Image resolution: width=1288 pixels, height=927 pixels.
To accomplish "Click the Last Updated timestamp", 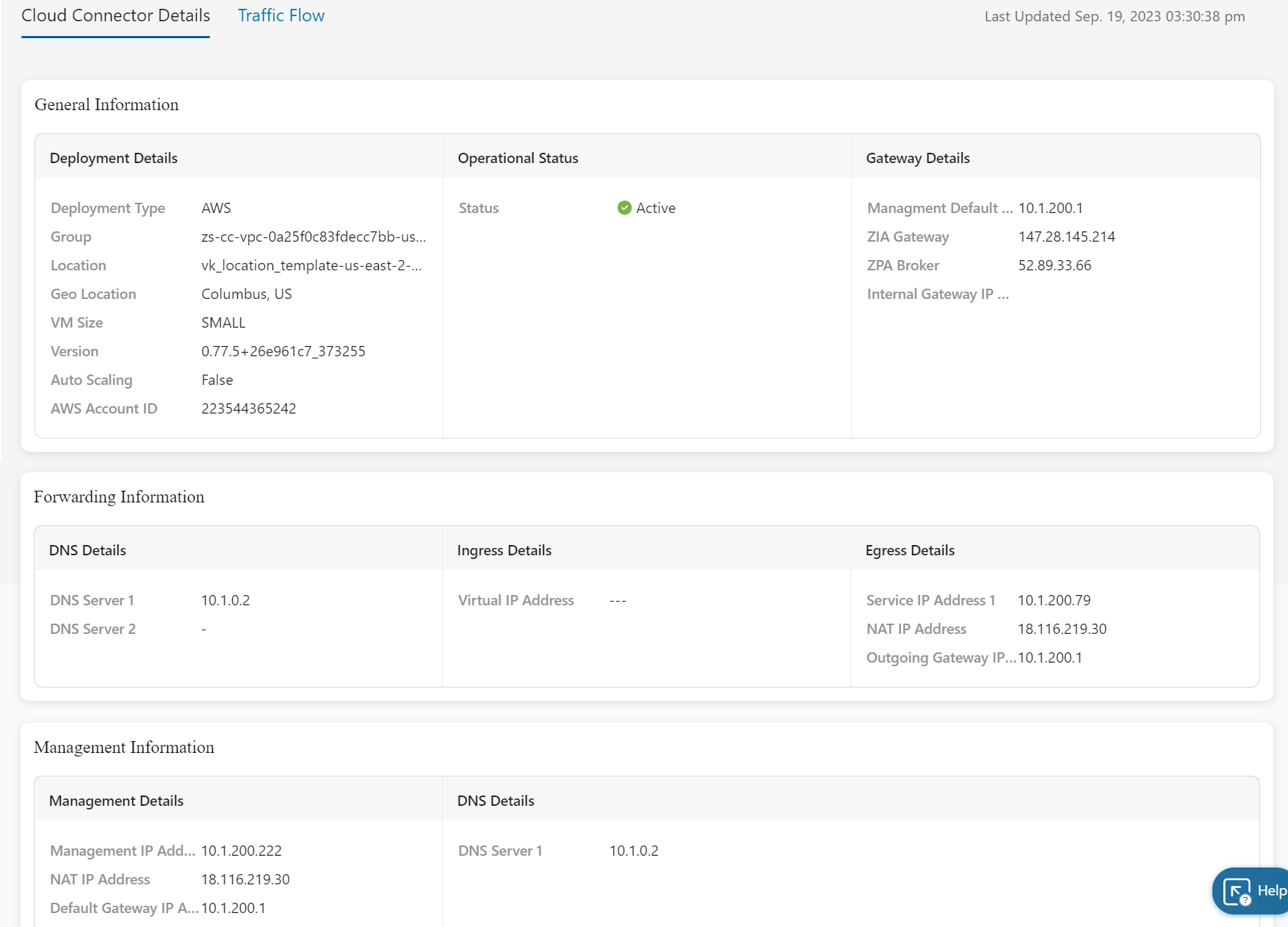I will pyautogui.click(x=1113, y=15).
